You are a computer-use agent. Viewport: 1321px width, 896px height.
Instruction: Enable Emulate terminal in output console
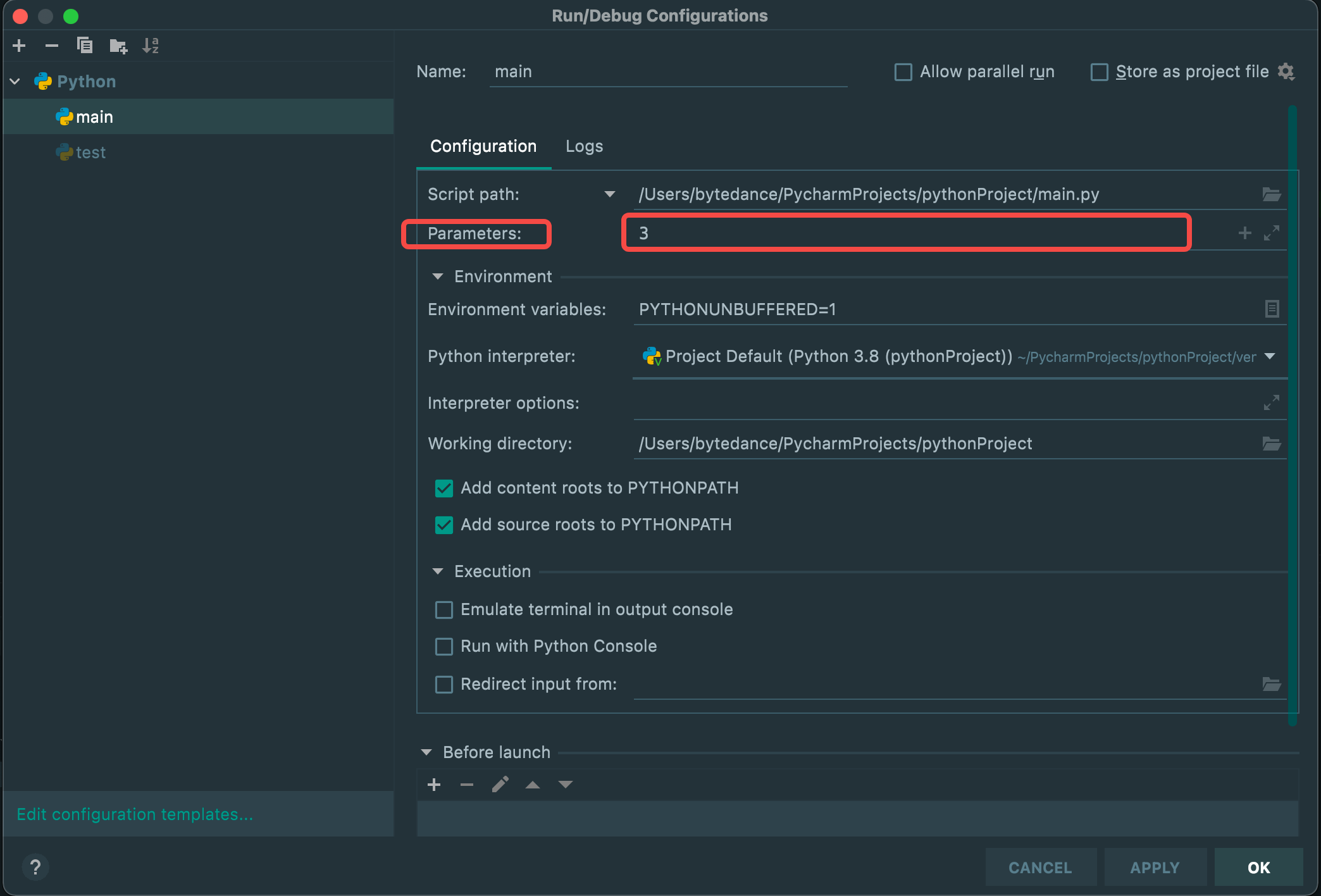pos(444,610)
